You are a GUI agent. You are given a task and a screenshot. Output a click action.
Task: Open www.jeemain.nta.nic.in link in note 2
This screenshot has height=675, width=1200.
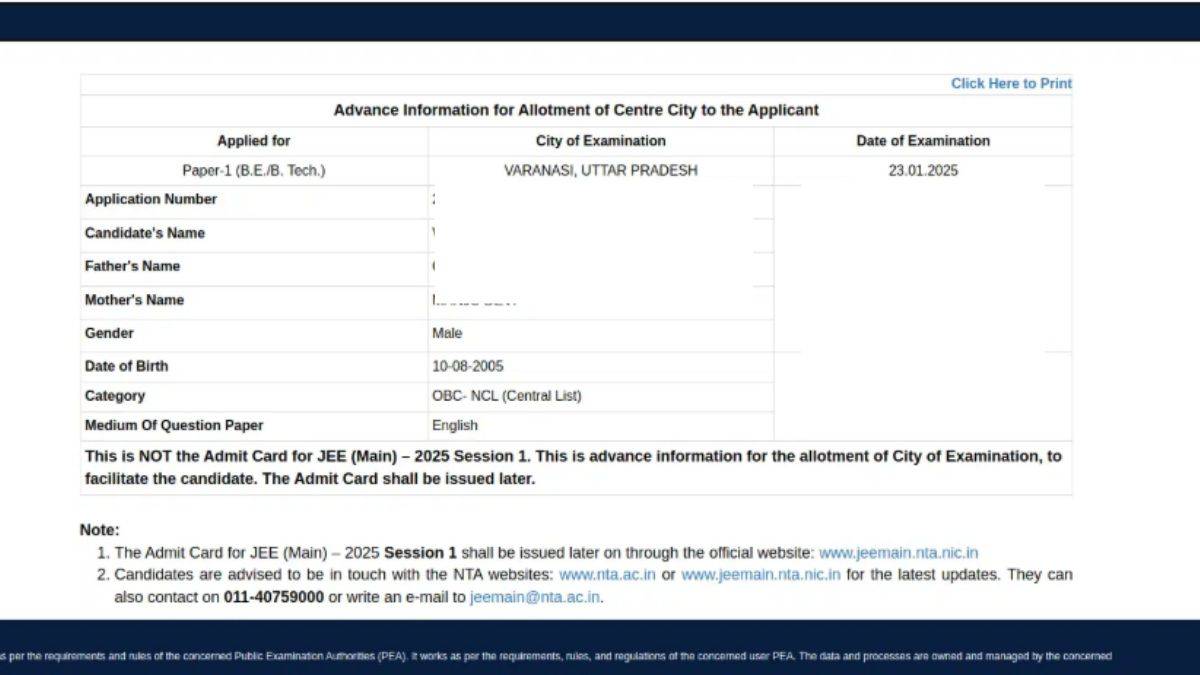pos(759,574)
